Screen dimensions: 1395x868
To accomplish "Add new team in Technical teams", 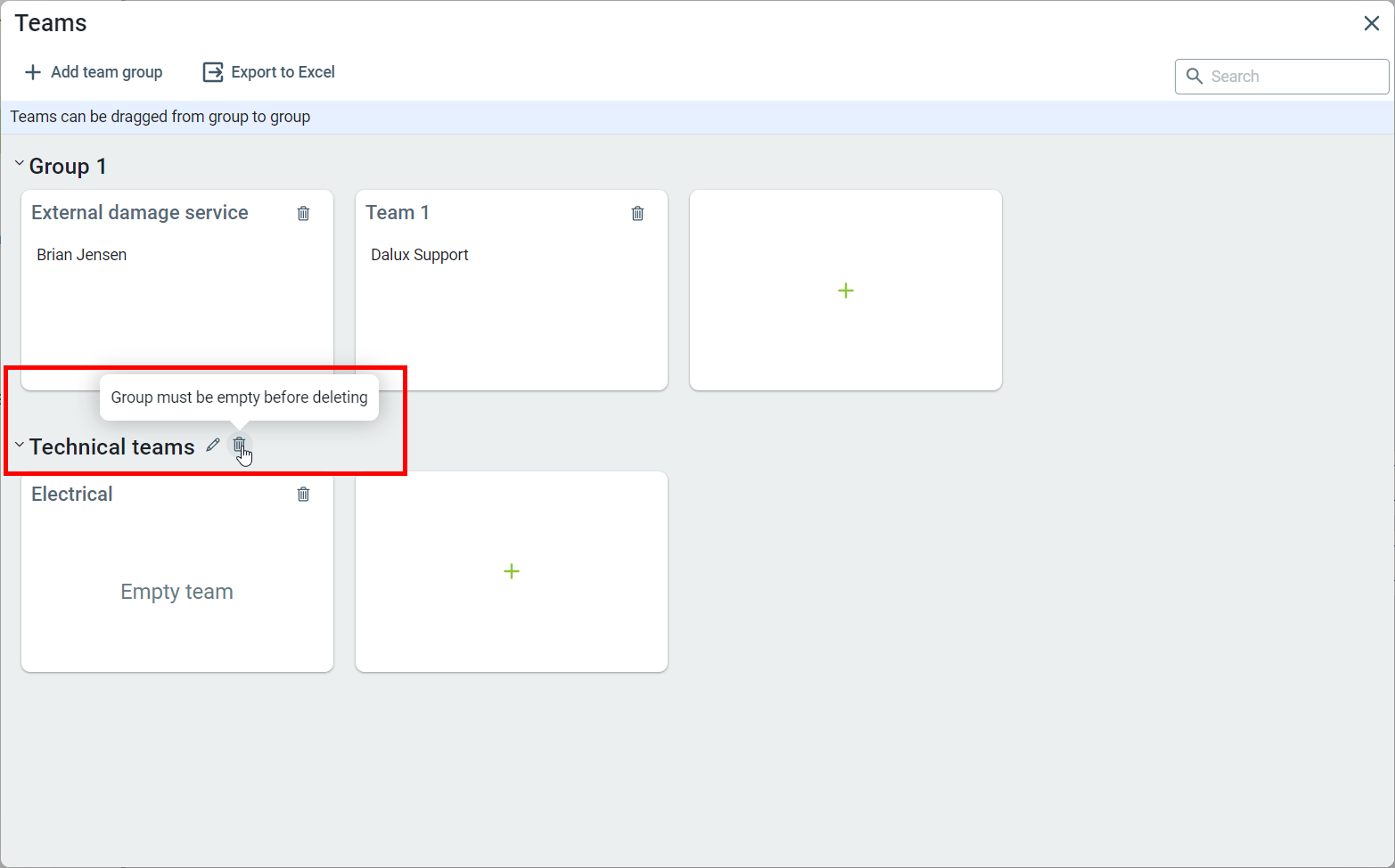I will pos(511,571).
